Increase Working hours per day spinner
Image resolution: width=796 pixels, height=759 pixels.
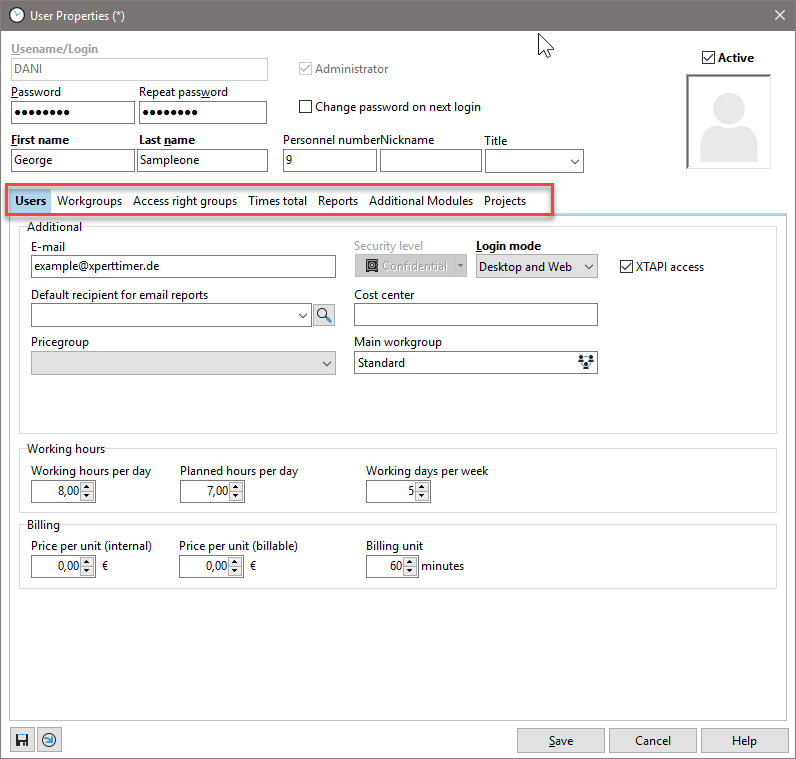[87, 486]
